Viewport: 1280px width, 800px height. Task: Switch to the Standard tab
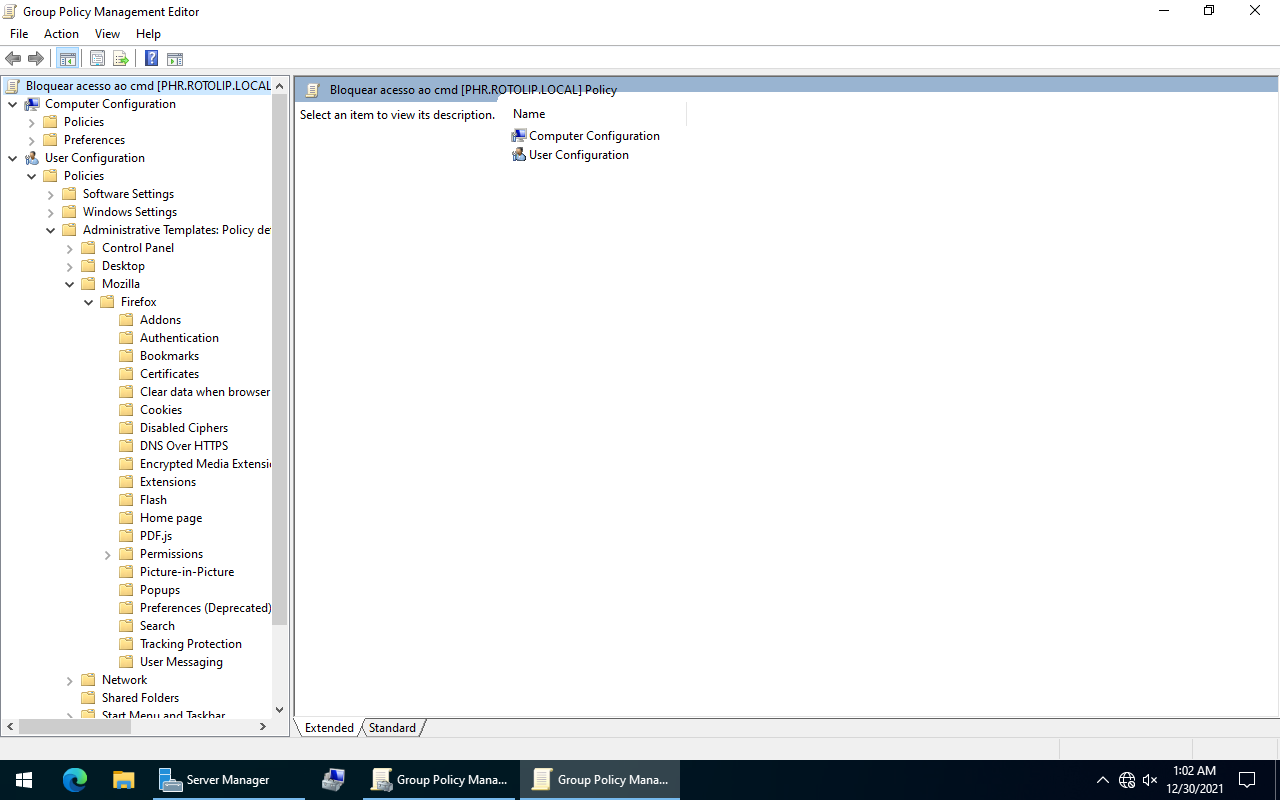click(392, 728)
